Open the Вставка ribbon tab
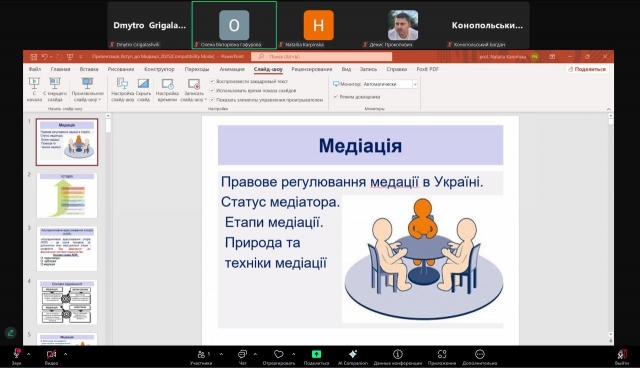This screenshot has height=368, width=640. point(89,69)
